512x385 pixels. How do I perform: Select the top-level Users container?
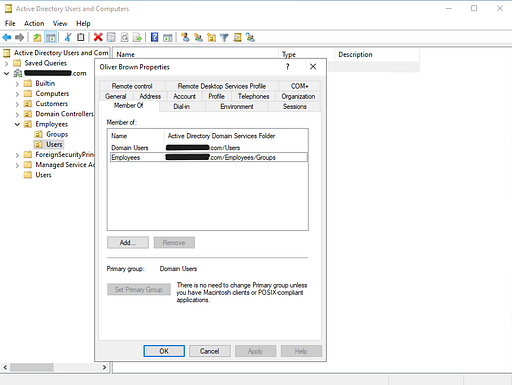38,175
